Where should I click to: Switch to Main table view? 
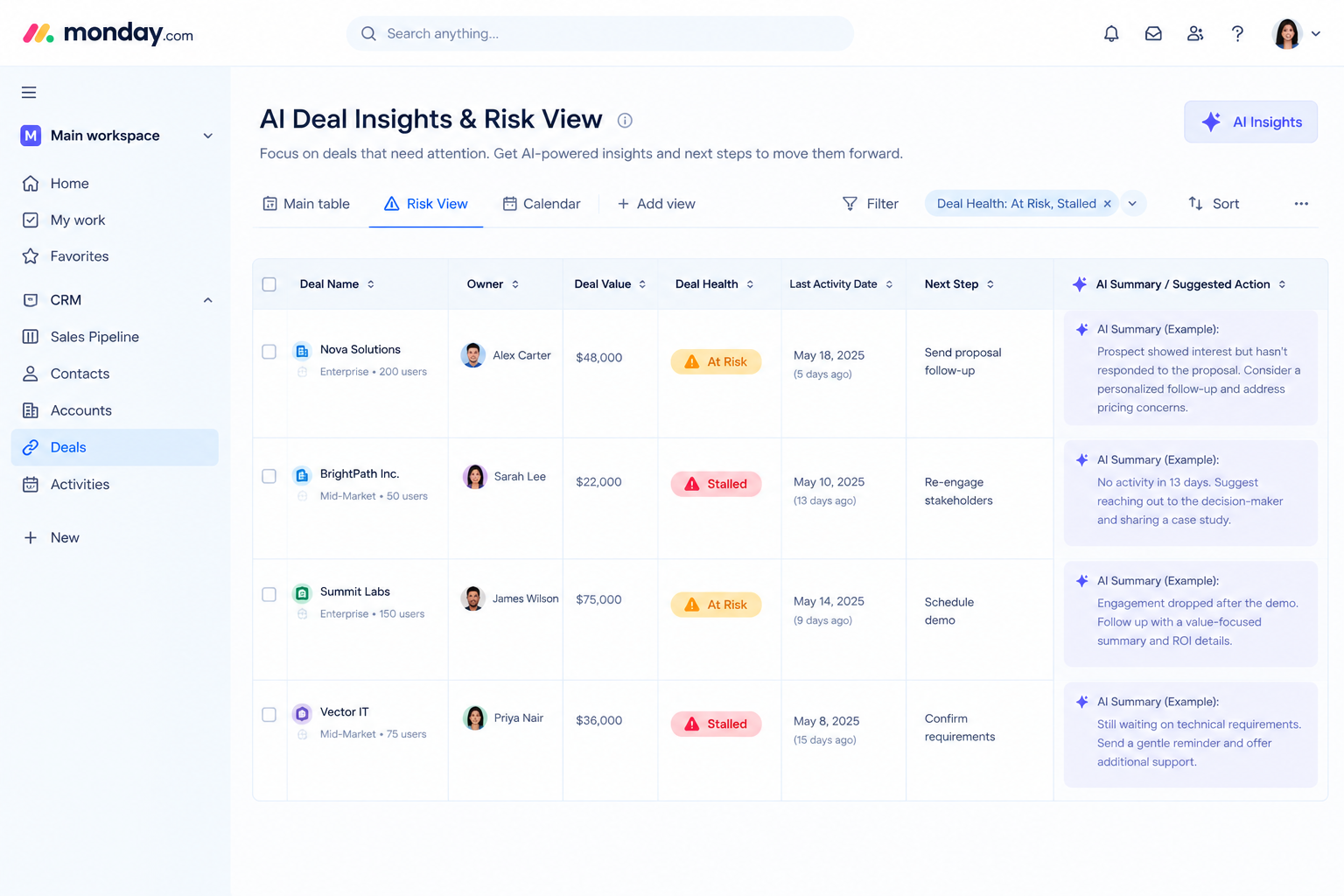click(306, 204)
